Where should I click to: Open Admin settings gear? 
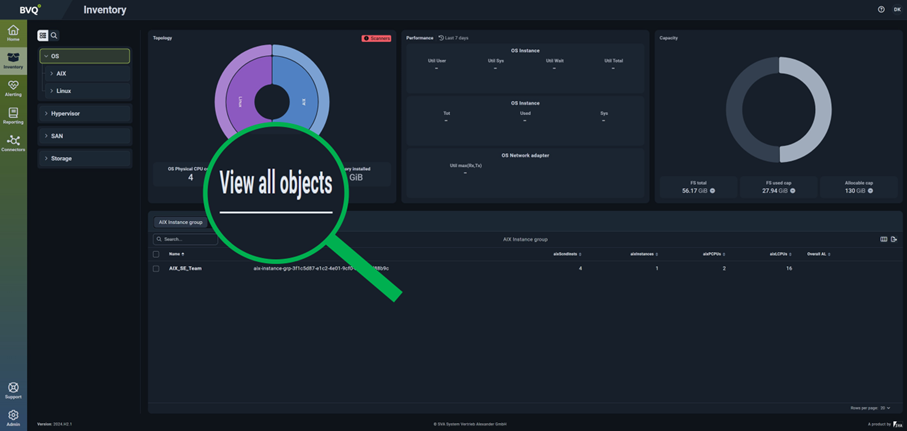pyautogui.click(x=13, y=416)
